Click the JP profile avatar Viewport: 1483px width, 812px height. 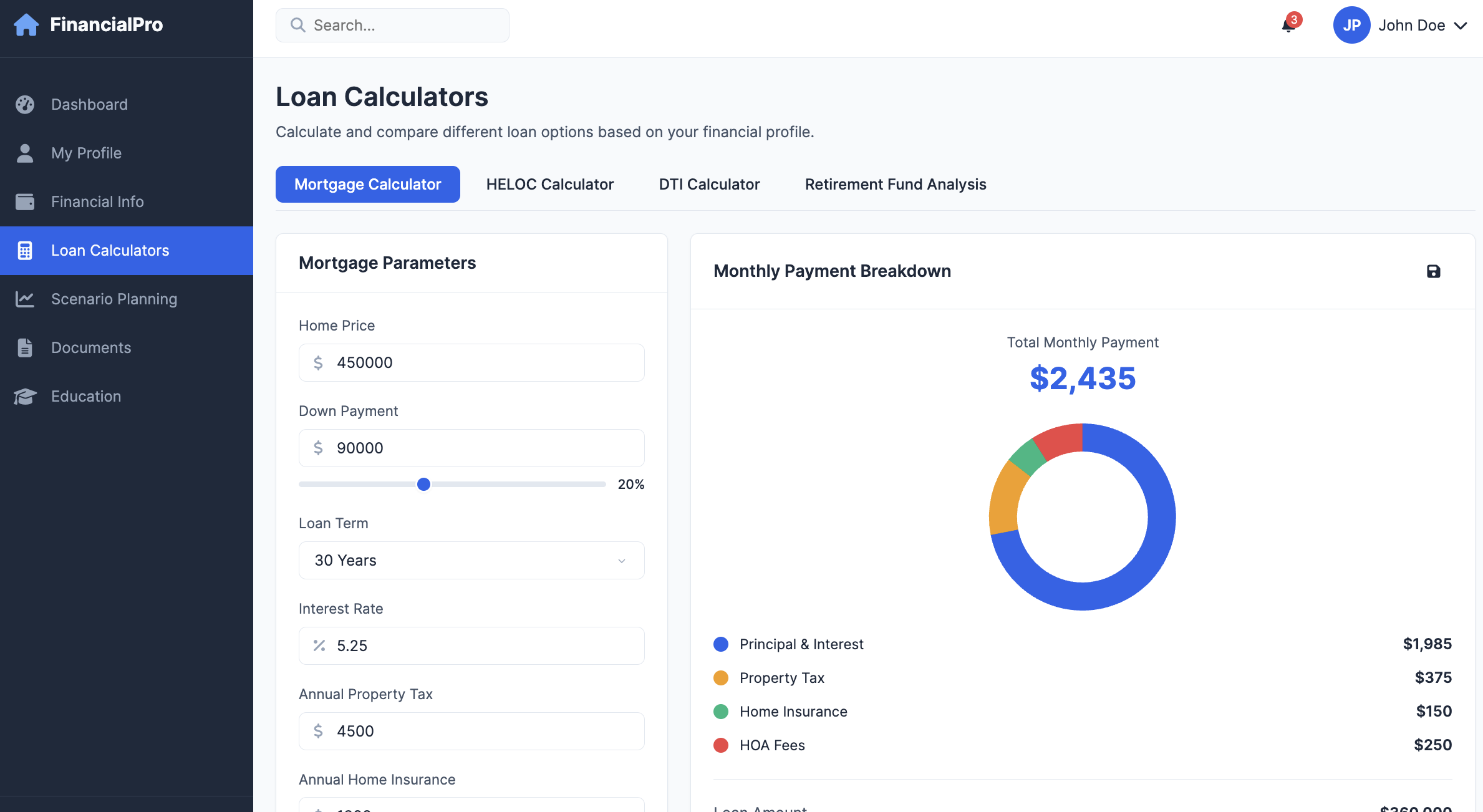[x=1352, y=26]
